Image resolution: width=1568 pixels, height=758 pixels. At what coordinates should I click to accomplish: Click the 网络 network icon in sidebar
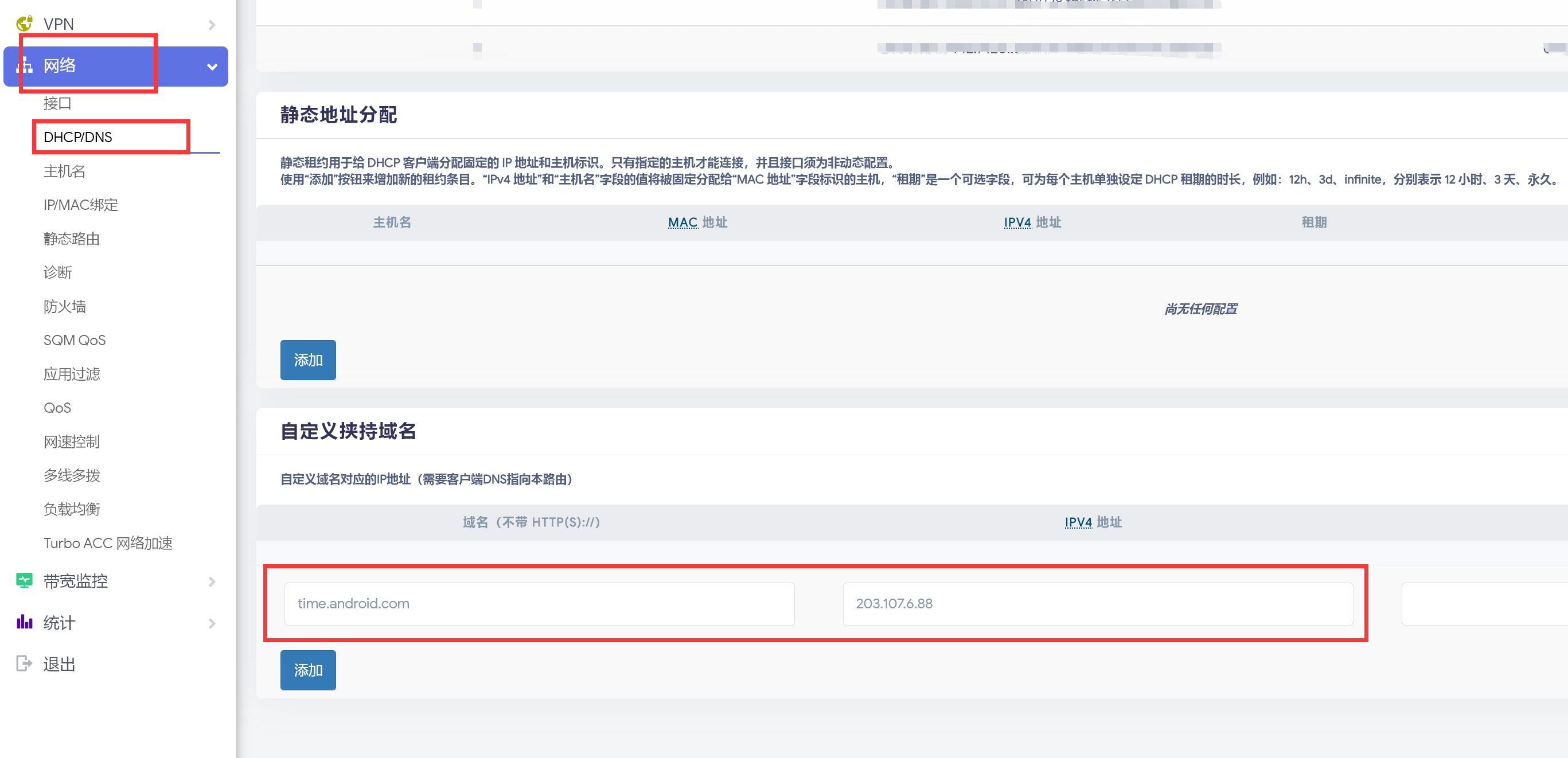pos(24,66)
